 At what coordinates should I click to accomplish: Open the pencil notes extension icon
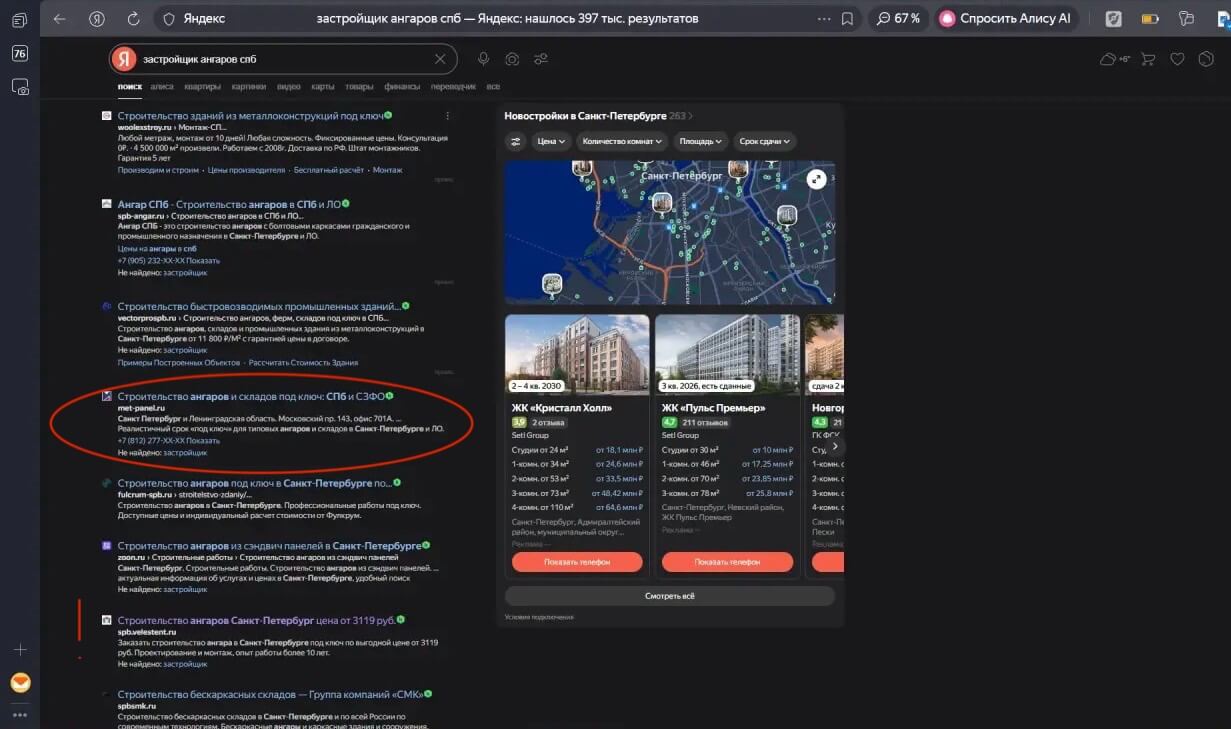[x=1114, y=19]
